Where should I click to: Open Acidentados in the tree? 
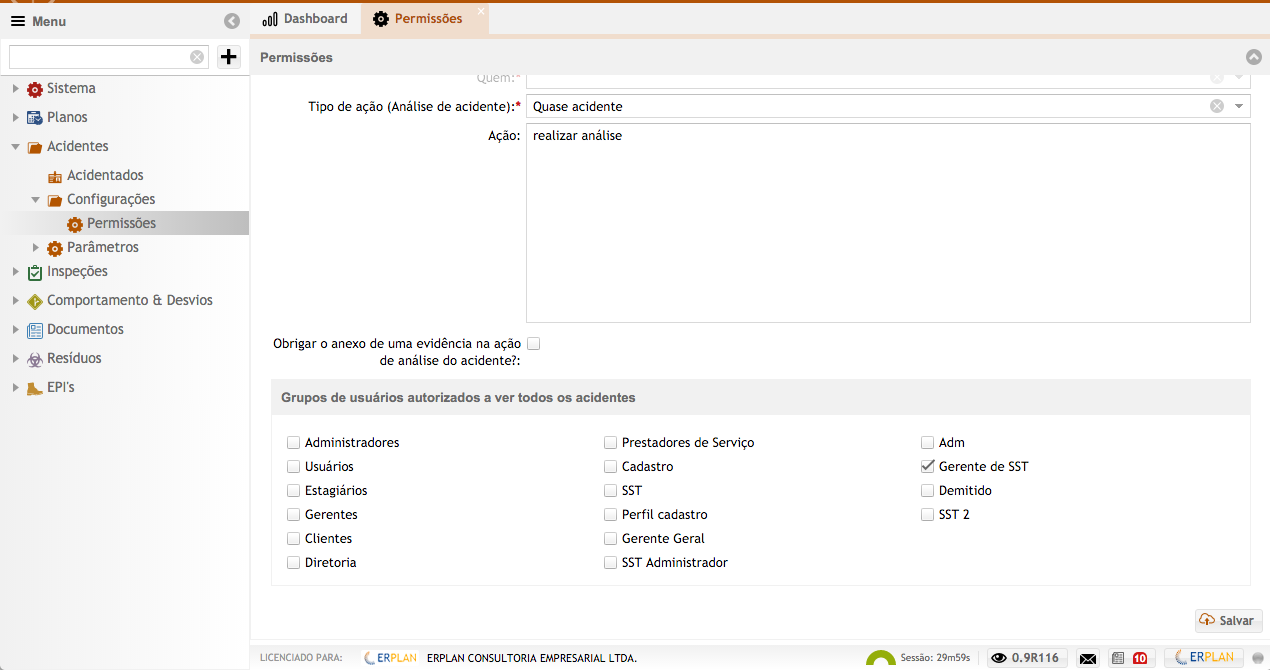pos(105,176)
